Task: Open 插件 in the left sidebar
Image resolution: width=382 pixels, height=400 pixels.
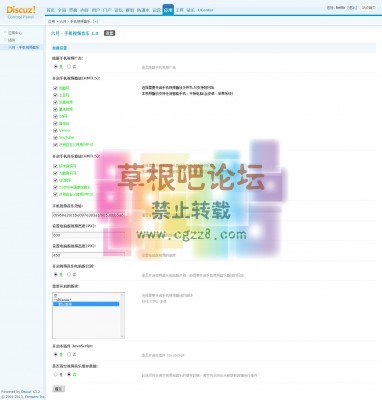Action: pos(12,40)
